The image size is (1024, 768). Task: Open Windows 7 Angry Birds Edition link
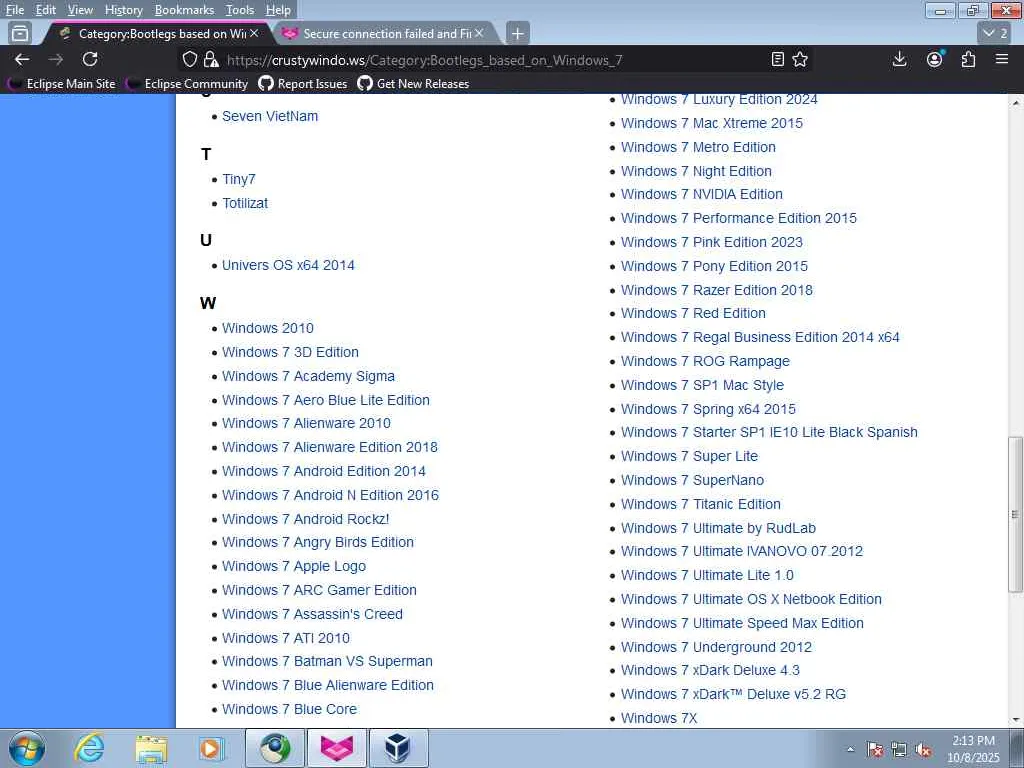[x=318, y=542]
